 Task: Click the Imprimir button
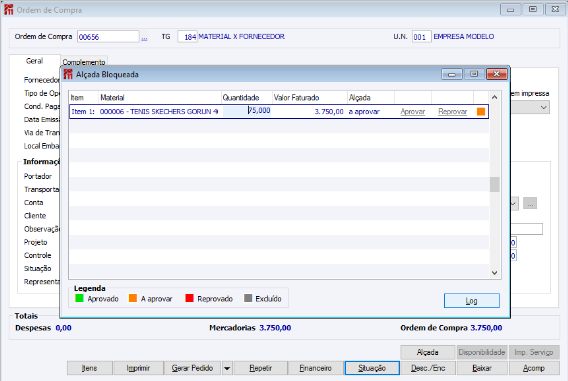(138, 368)
